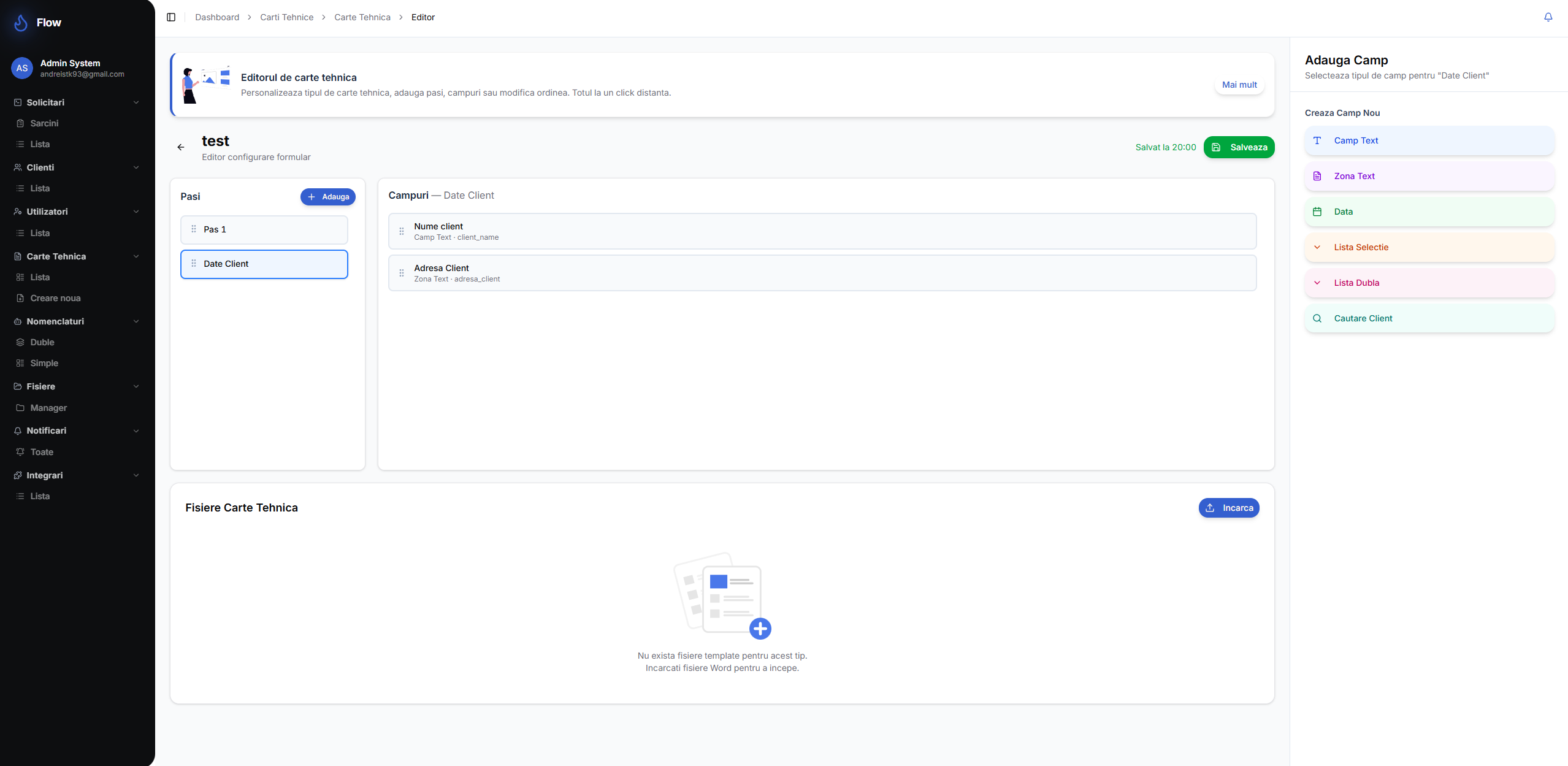Click Flow logo icon
The height and width of the screenshot is (766, 1568).
click(21, 23)
